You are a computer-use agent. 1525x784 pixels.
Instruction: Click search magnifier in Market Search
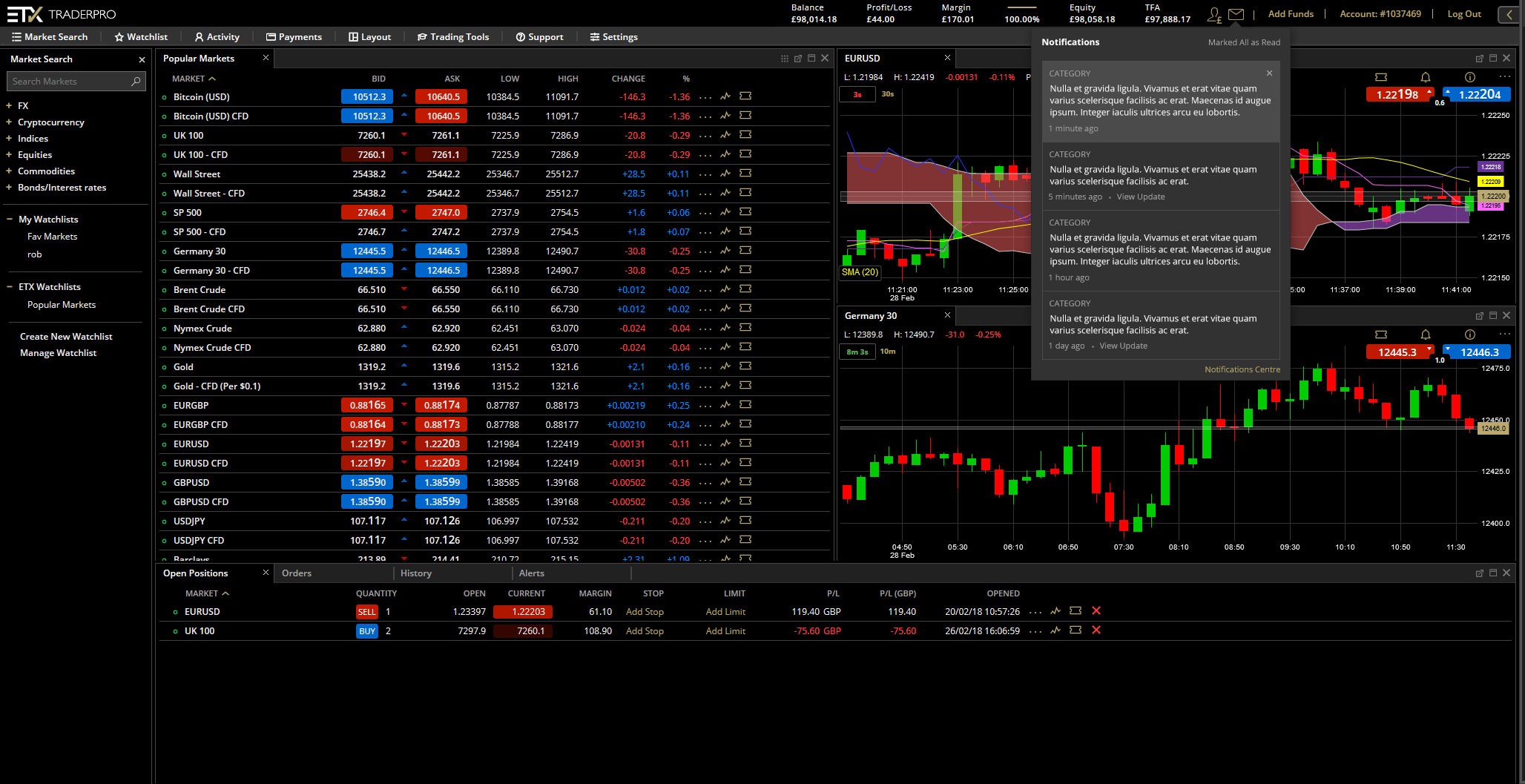tap(136, 82)
